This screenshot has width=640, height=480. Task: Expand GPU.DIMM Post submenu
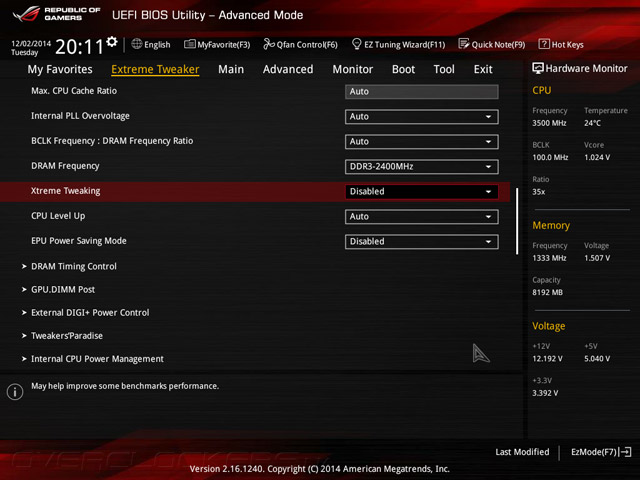[x=63, y=290]
